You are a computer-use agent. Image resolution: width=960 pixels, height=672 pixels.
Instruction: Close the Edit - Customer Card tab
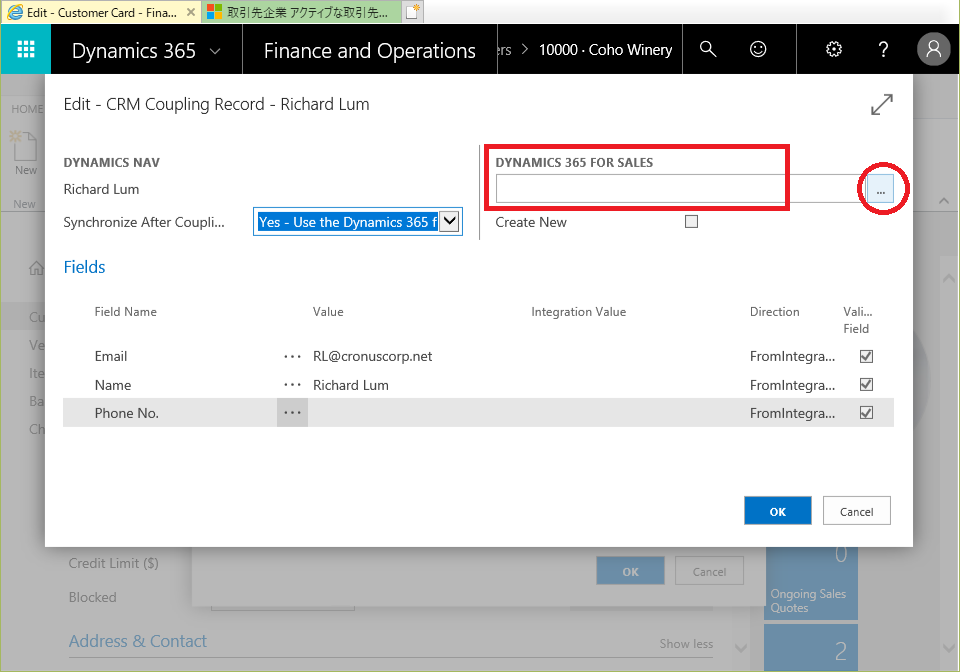click(191, 12)
